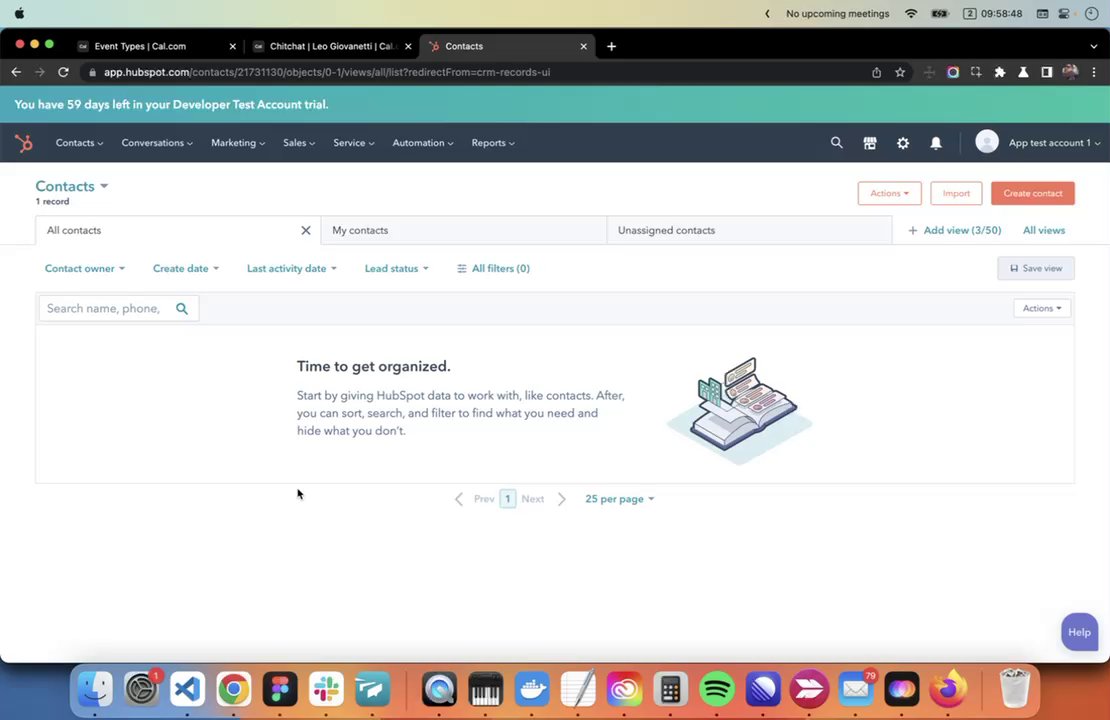The height and width of the screenshot is (720, 1110).
Task: Go back in browser history
Action: coord(16,72)
